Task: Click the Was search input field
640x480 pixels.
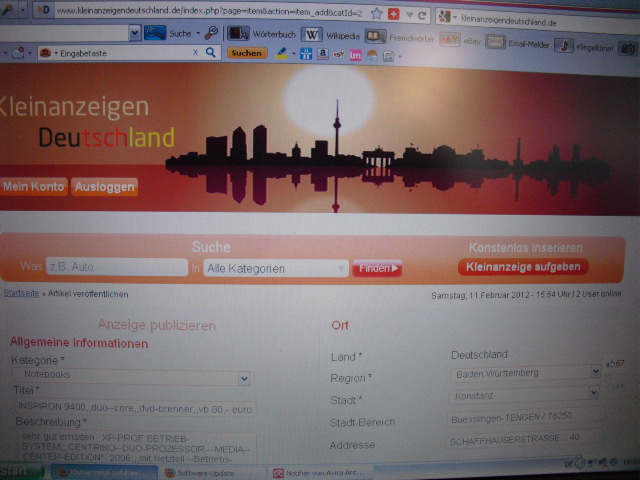Action: pyautogui.click(x=116, y=268)
